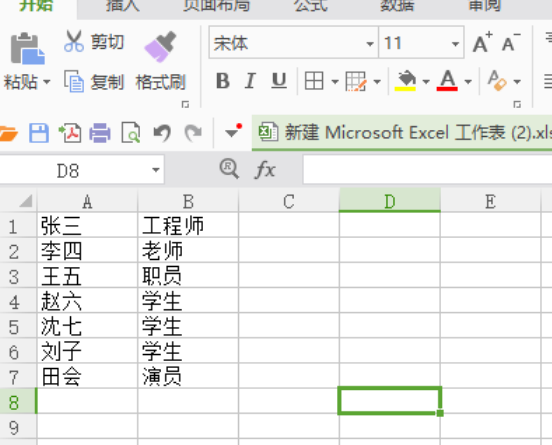
Task: Select cell containing 田会
Action: (x=87, y=376)
